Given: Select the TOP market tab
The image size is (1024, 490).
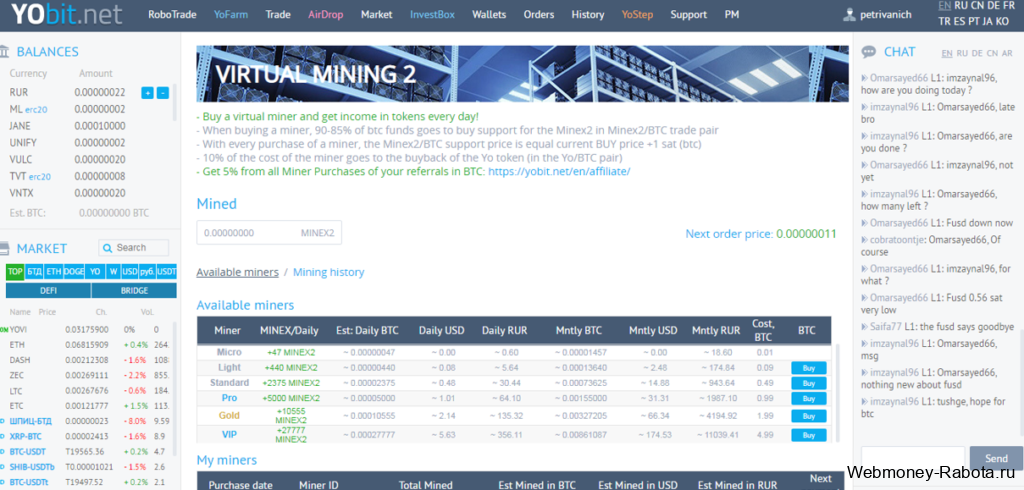Looking at the screenshot, I should coord(15,271).
